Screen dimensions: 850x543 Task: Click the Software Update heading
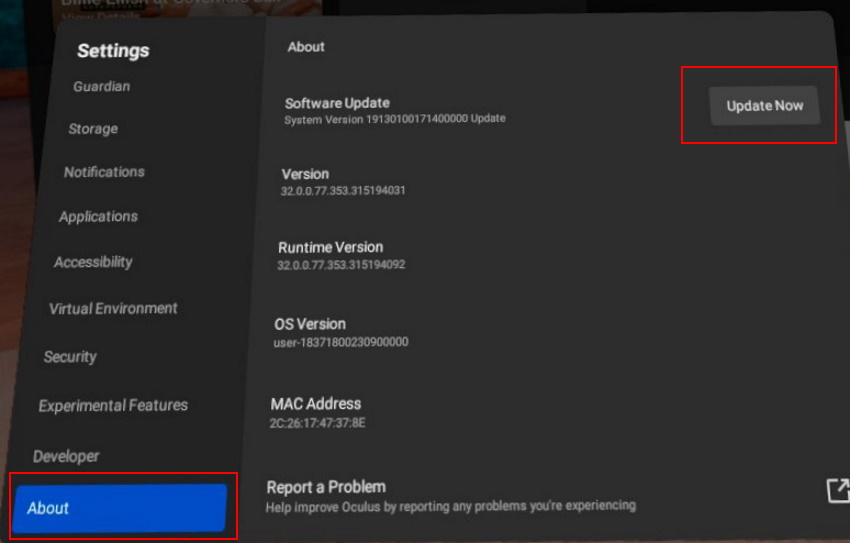point(337,103)
